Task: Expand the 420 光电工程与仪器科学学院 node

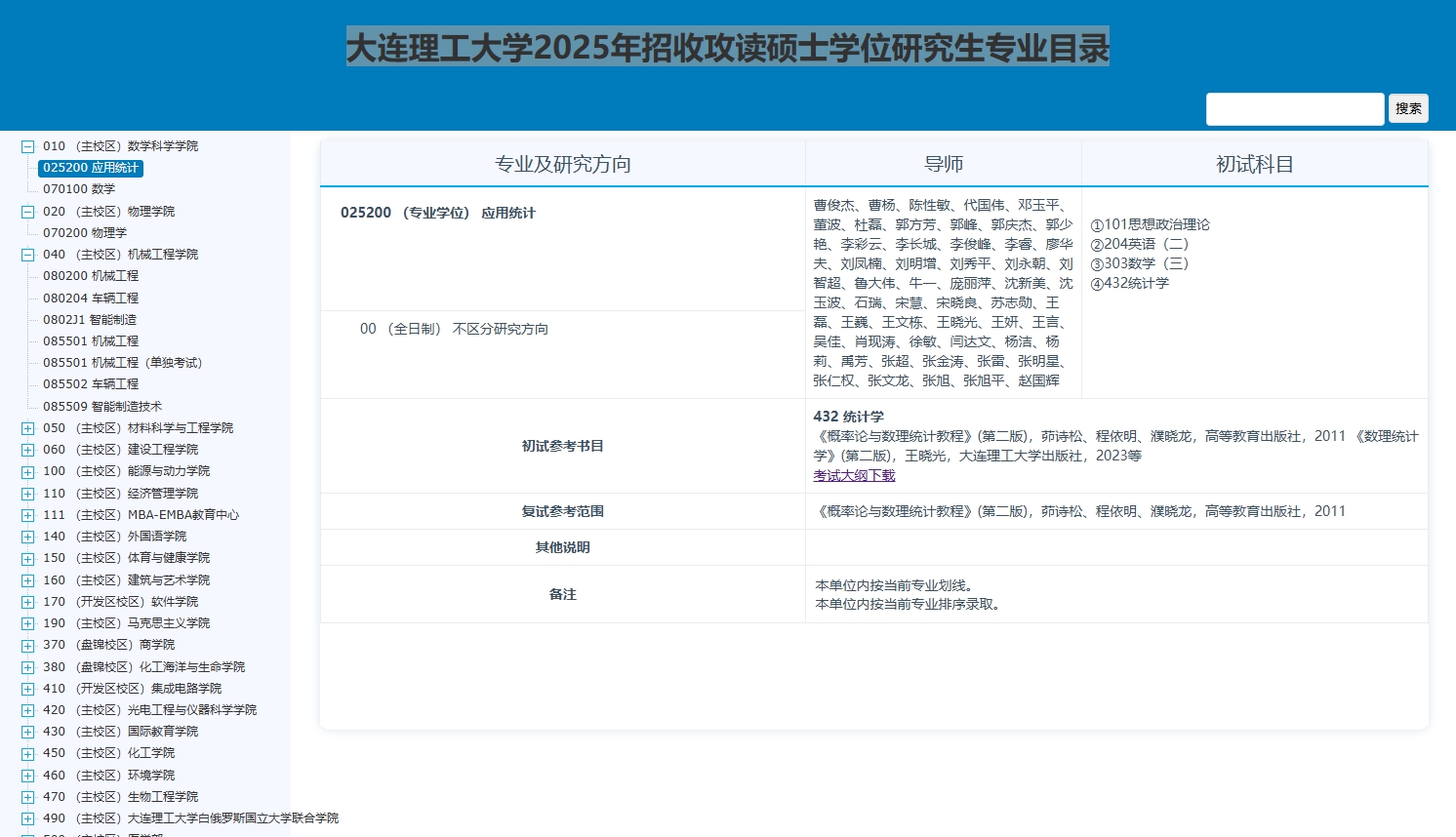Action: point(28,710)
